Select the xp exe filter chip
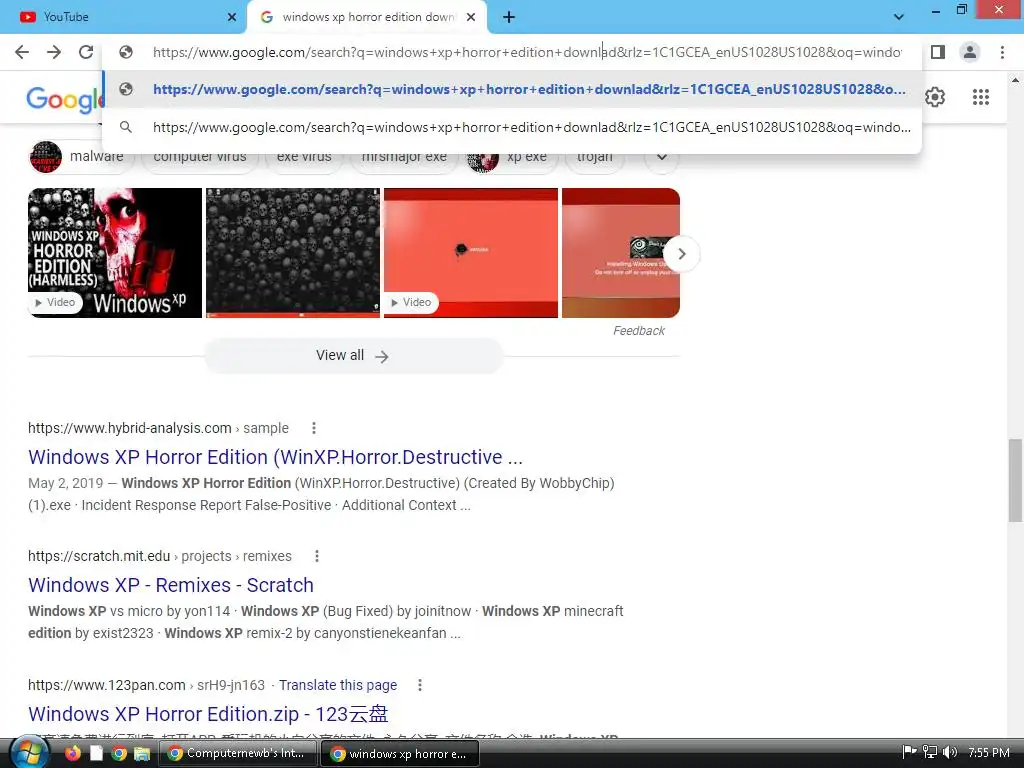This screenshot has width=1024, height=768. (x=511, y=157)
